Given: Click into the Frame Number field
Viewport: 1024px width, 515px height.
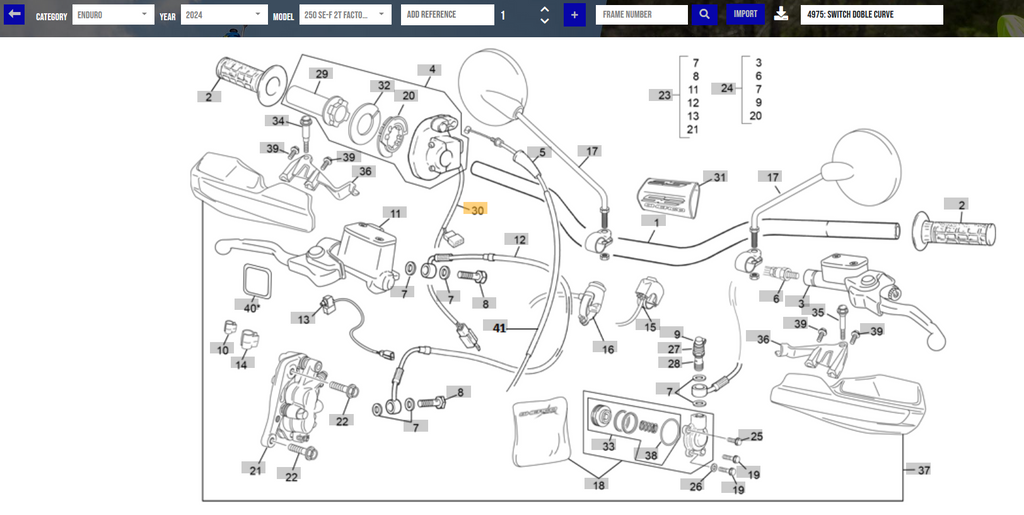Looking at the screenshot, I should pos(641,15).
